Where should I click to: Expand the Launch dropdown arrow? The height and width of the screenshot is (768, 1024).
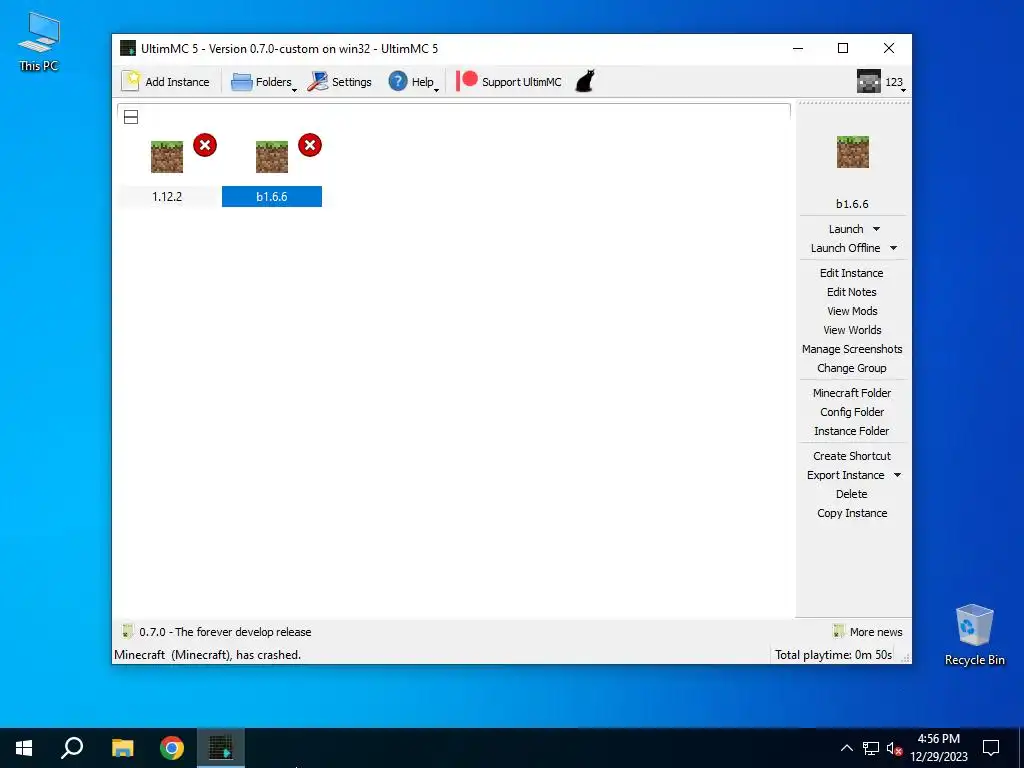tap(876, 229)
